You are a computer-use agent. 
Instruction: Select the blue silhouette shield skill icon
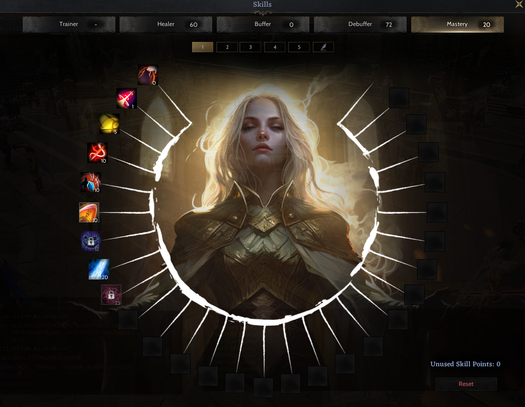coord(90,182)
